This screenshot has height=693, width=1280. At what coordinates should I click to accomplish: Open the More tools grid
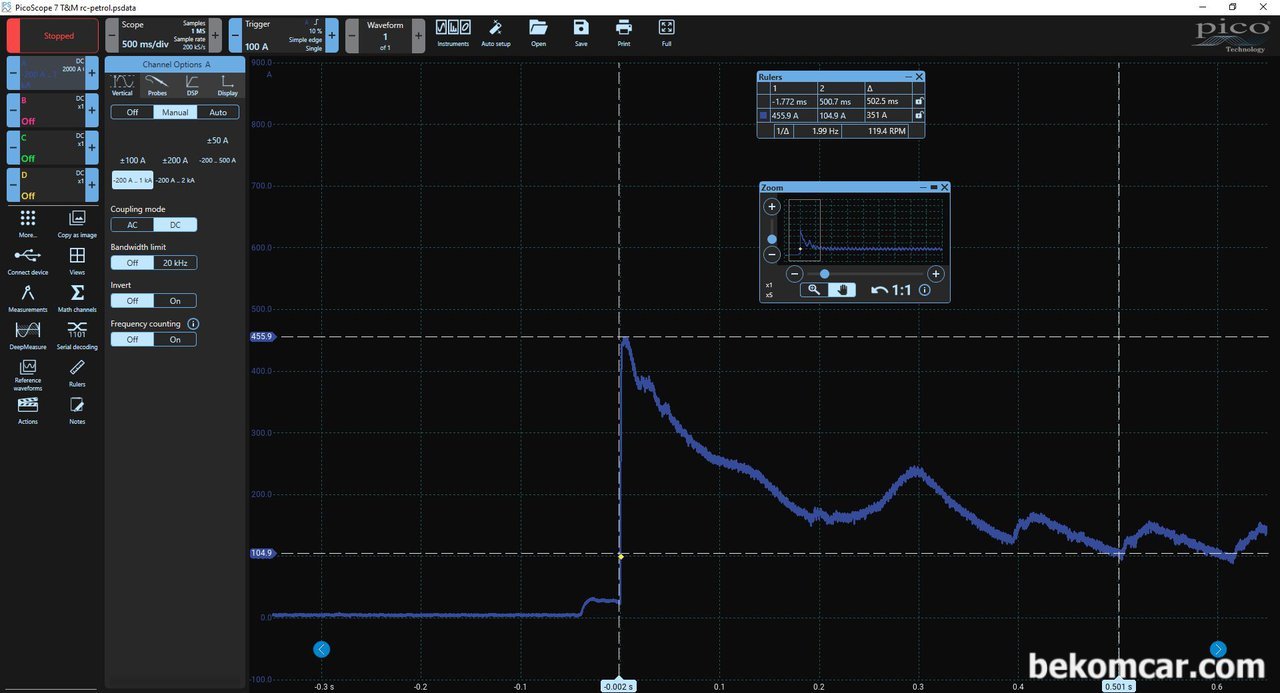click(x=28, y=223)
